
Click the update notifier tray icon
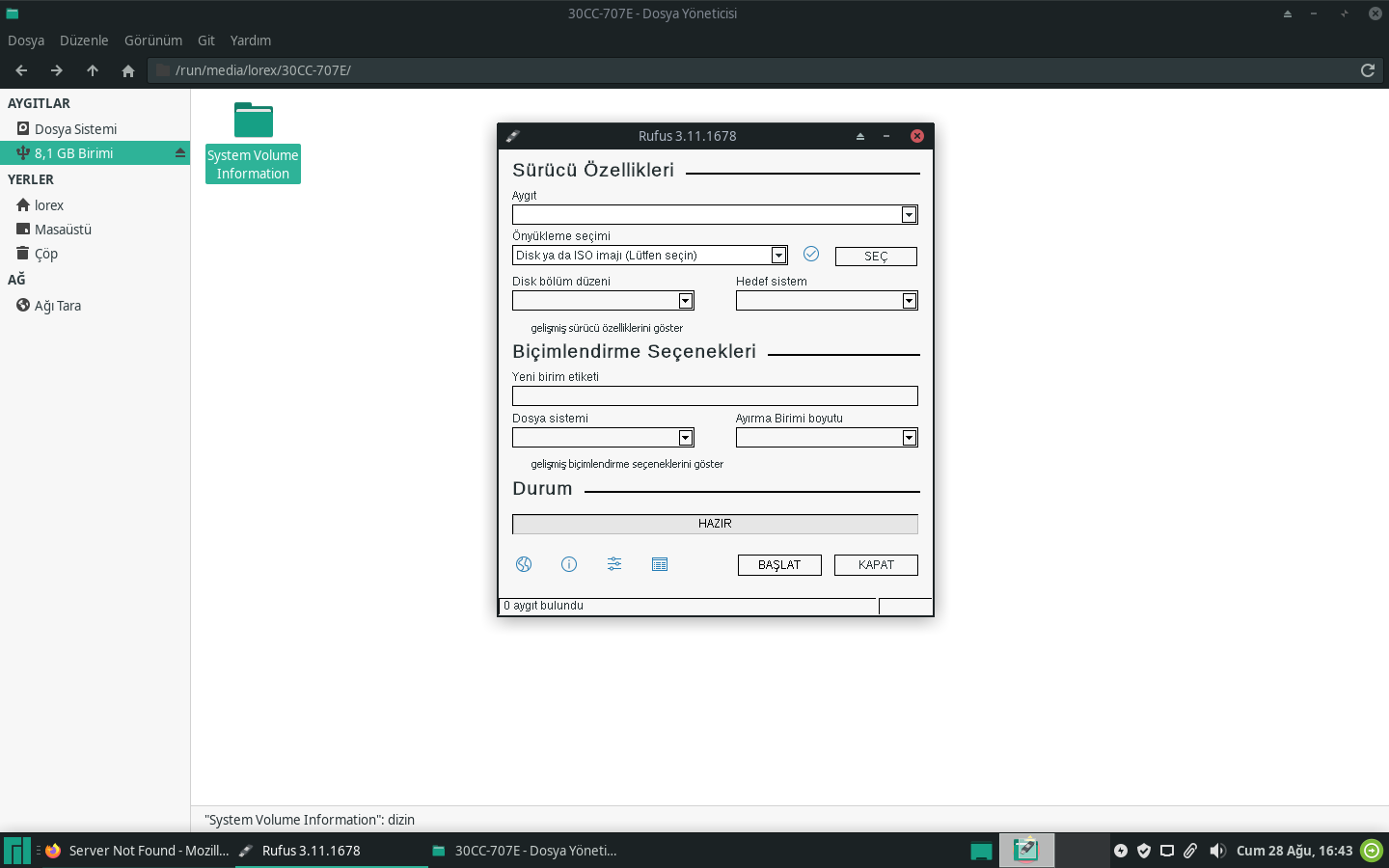[1121, 851]
